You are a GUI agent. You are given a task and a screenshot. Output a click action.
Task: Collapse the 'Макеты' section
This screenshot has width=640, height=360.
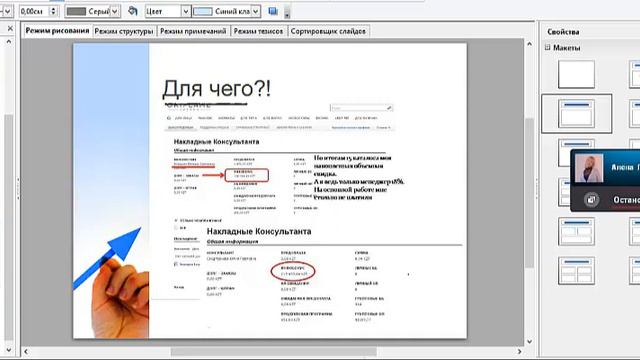(548, 47)
